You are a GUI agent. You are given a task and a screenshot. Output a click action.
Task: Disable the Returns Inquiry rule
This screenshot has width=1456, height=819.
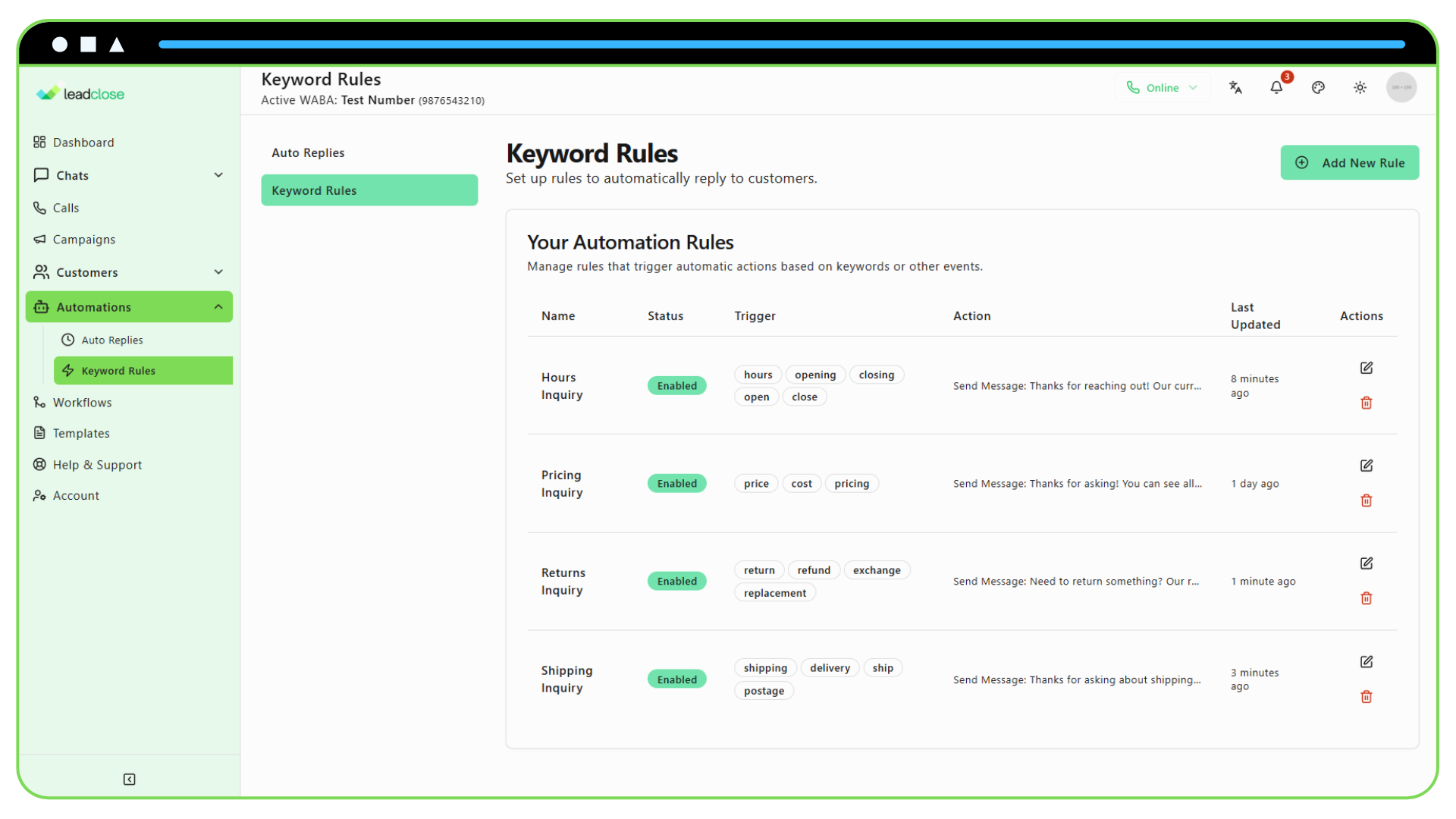coord(676,580)
